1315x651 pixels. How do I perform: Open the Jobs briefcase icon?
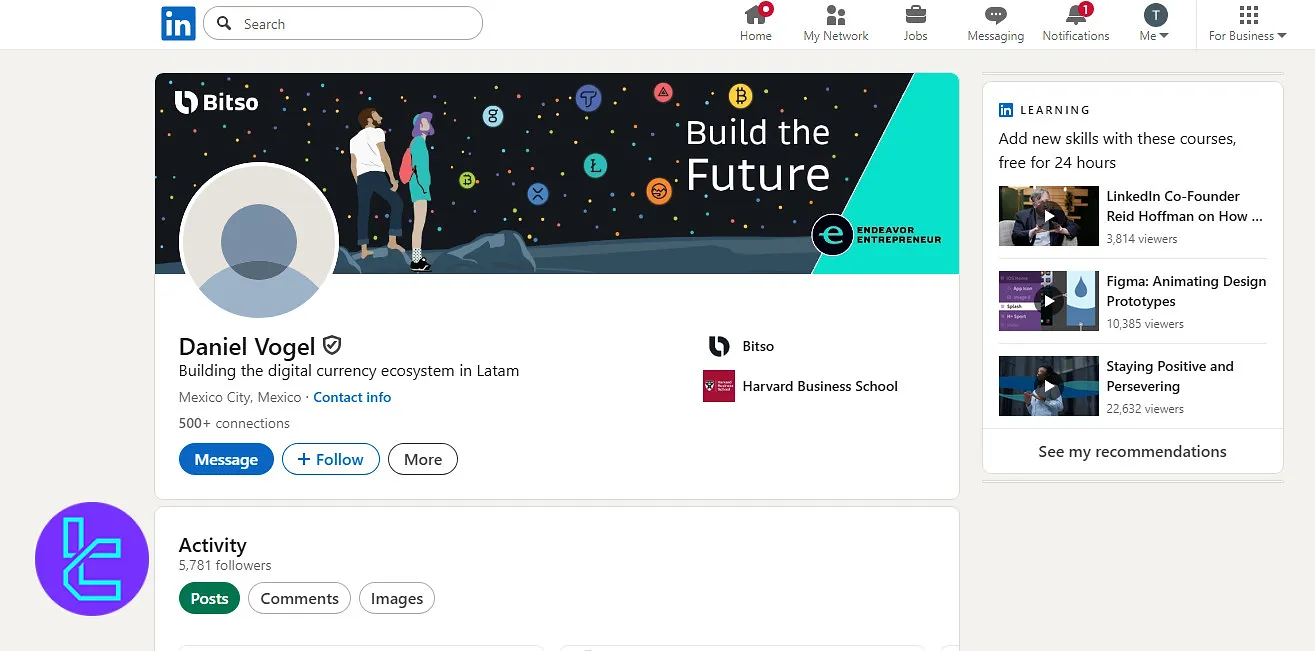click(915, 16)
